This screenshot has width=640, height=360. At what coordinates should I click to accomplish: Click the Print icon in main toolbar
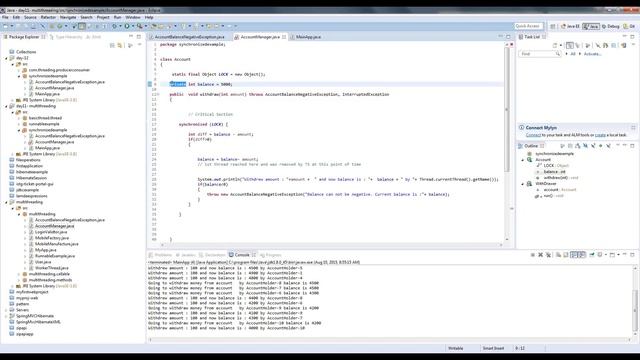click(x=33, y=26)
